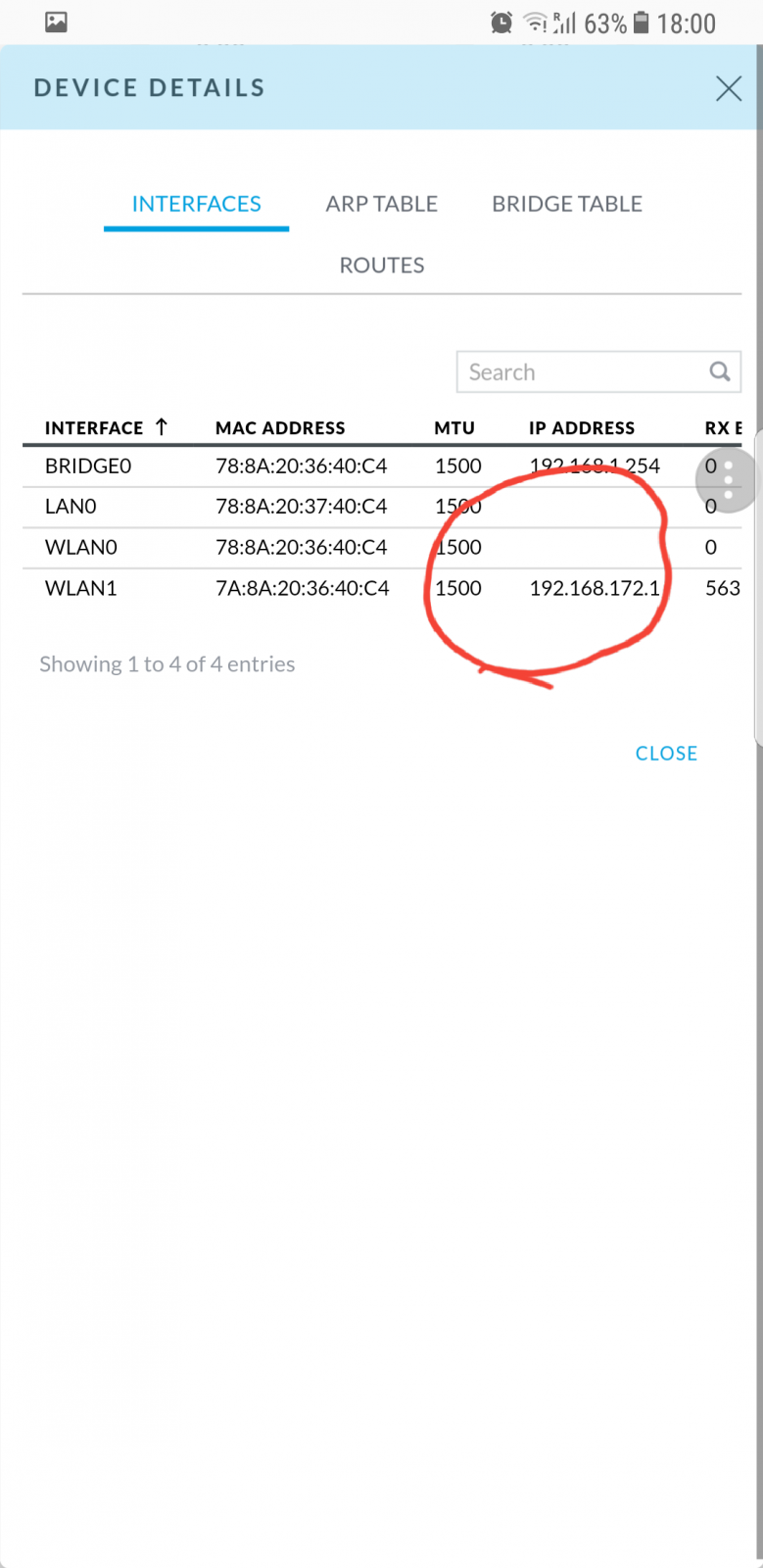This screenshot has height=1568, width=763.
Task: Tap the Wi-Fi signal status icon
Action: [535, 23]
